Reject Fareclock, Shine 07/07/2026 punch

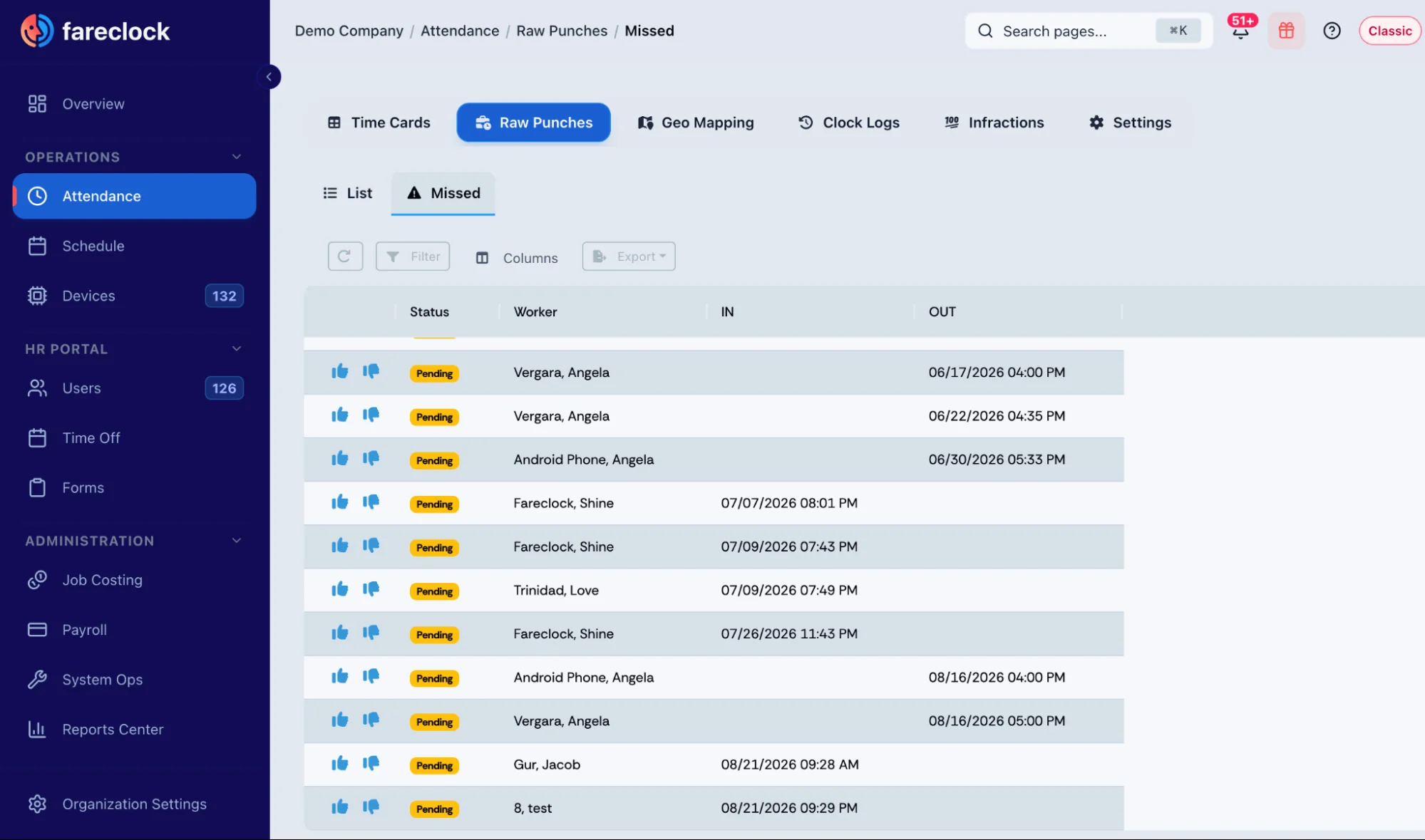[371, 502]
